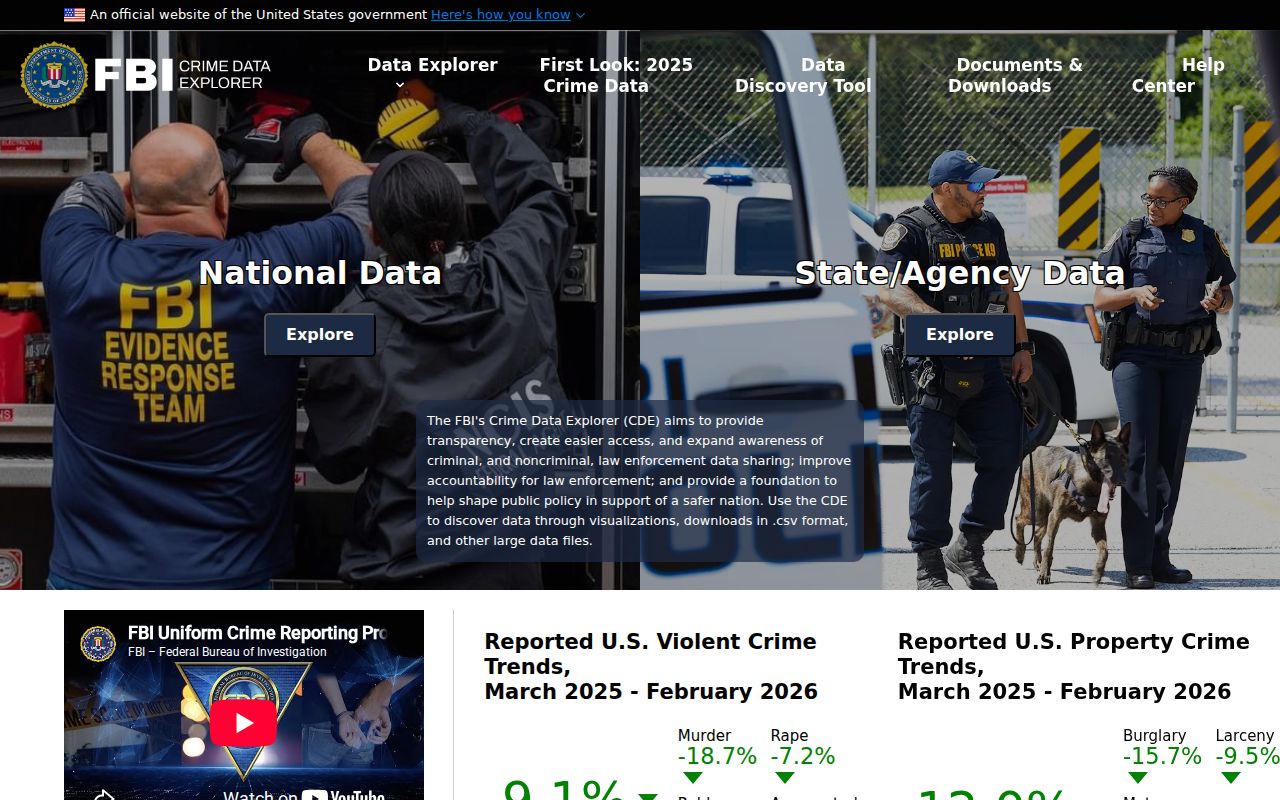1280x800 pixels.
Task: Click the US flag icon in banner
Action: tap(75, 15)
